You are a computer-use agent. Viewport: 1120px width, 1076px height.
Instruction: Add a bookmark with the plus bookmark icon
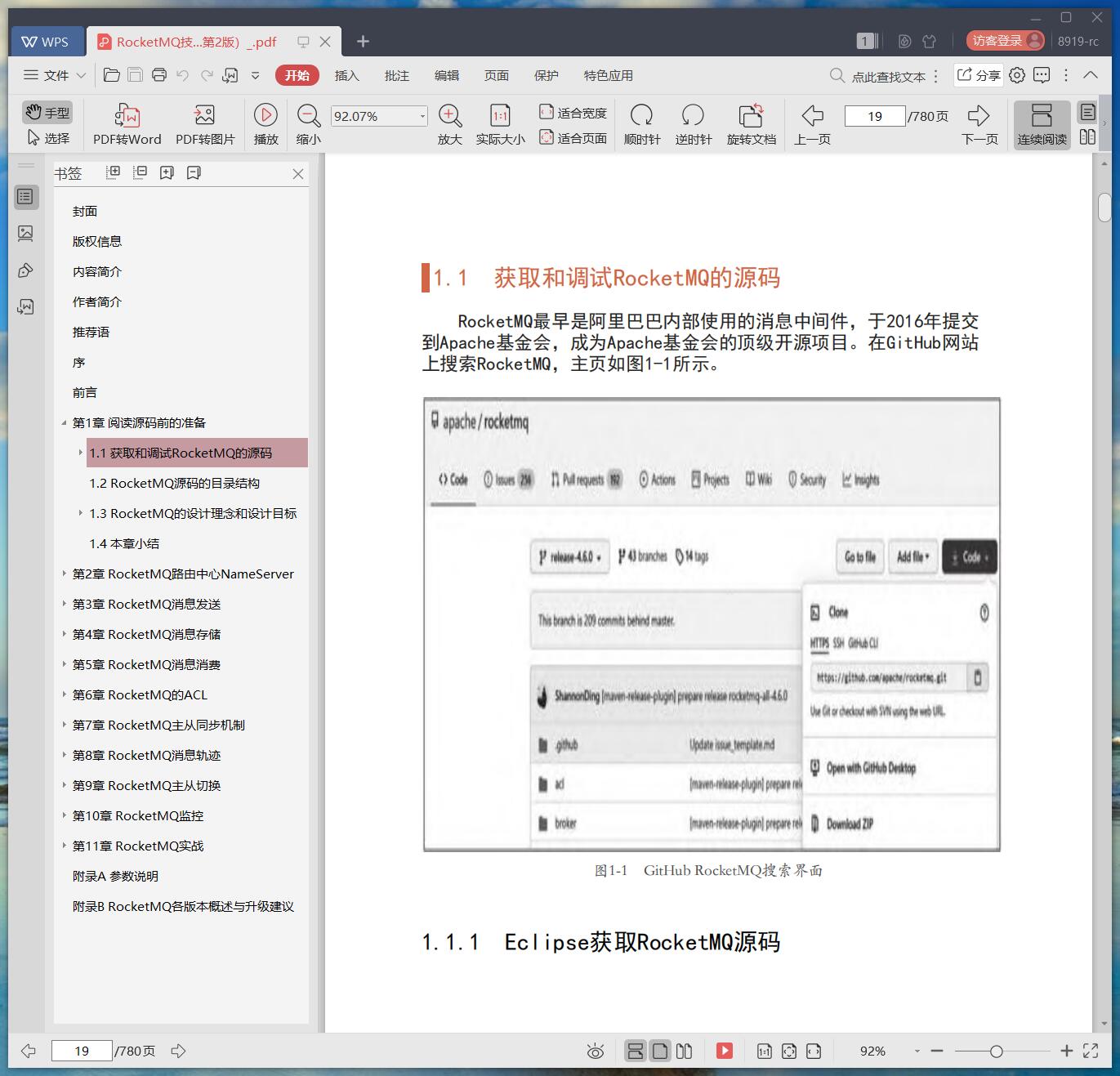167,172
